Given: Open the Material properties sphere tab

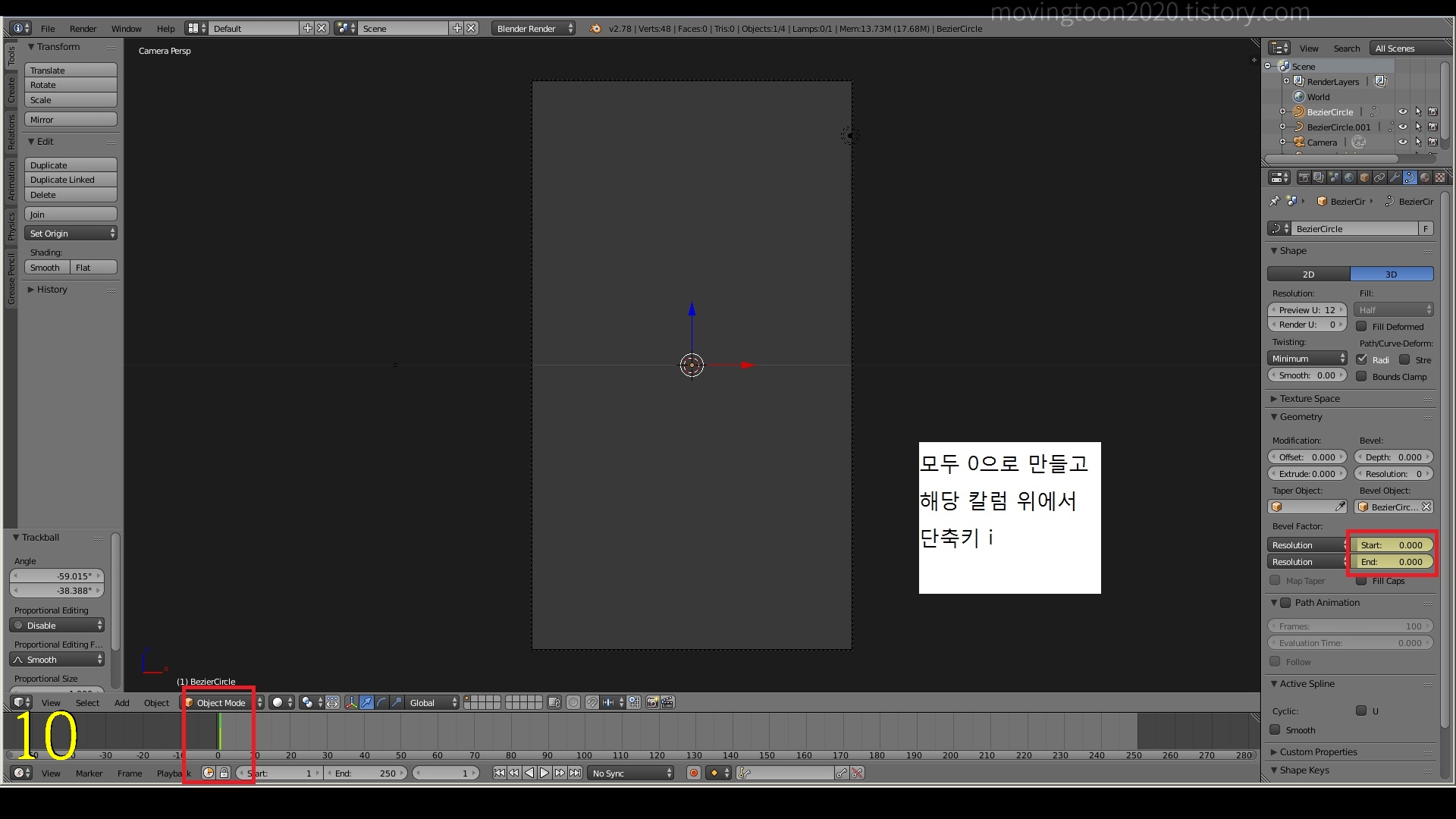Looking at the screenshot, I should coord(1425,177).
